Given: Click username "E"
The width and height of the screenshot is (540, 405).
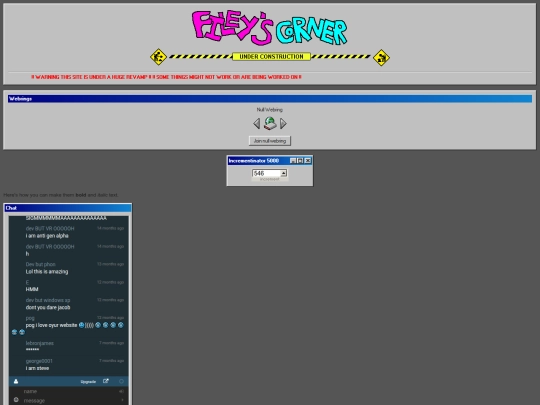Looking at the screenshot, I should point(27,282).
